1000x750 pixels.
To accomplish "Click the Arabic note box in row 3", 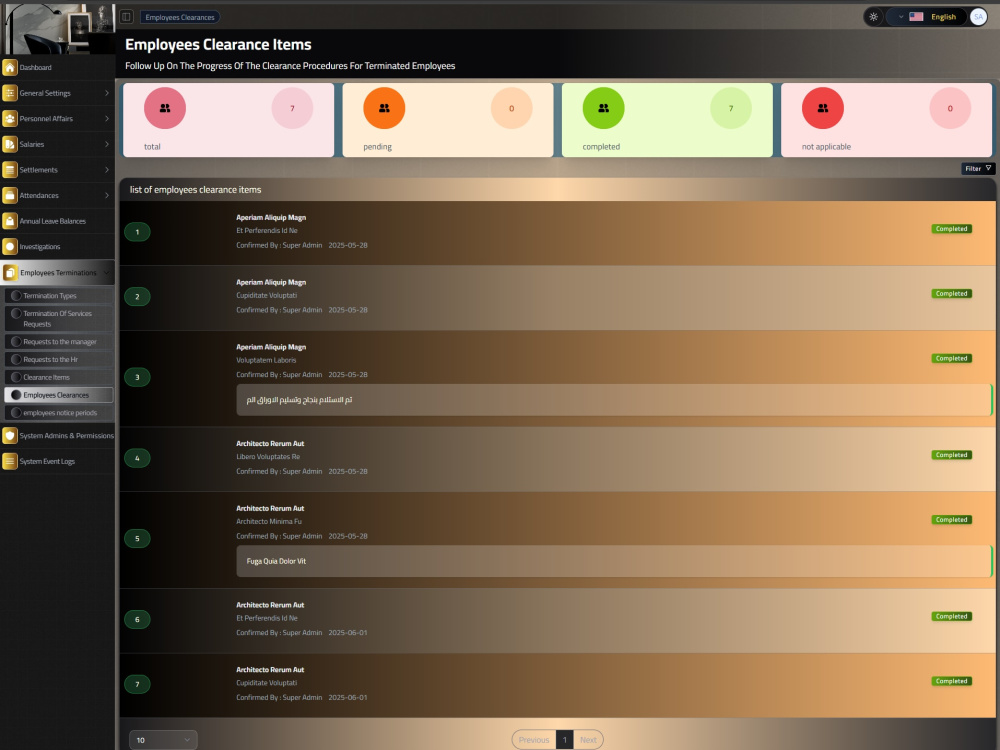I will coord(614,400).
